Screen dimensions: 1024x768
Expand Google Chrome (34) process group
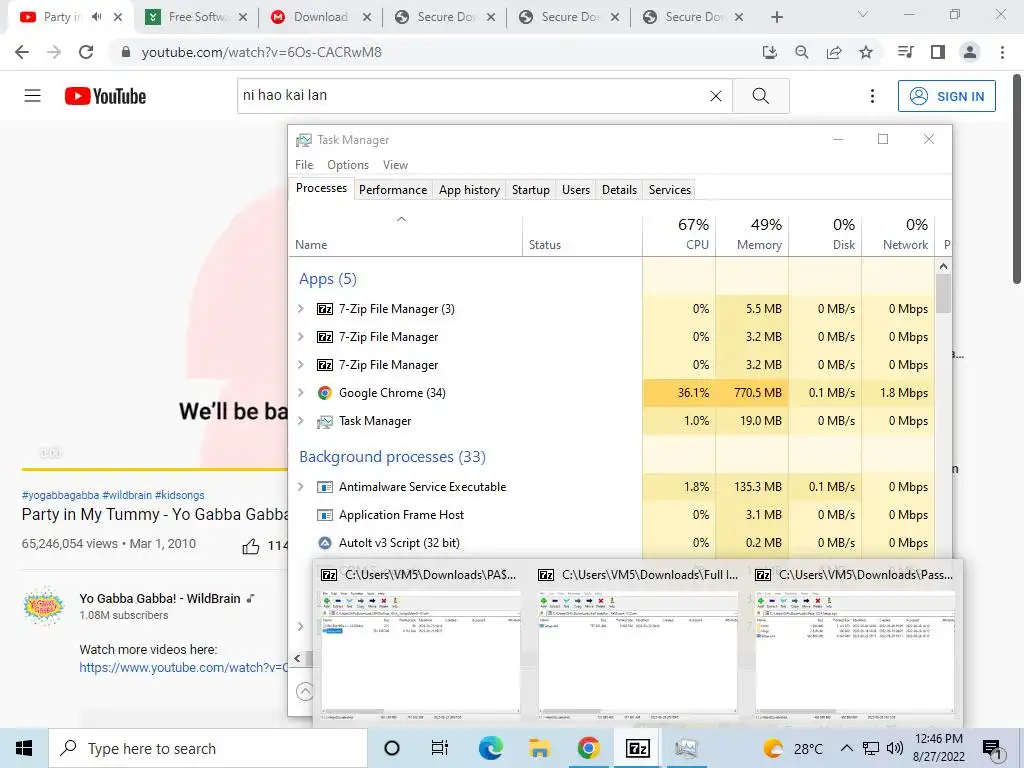(300, 392)
